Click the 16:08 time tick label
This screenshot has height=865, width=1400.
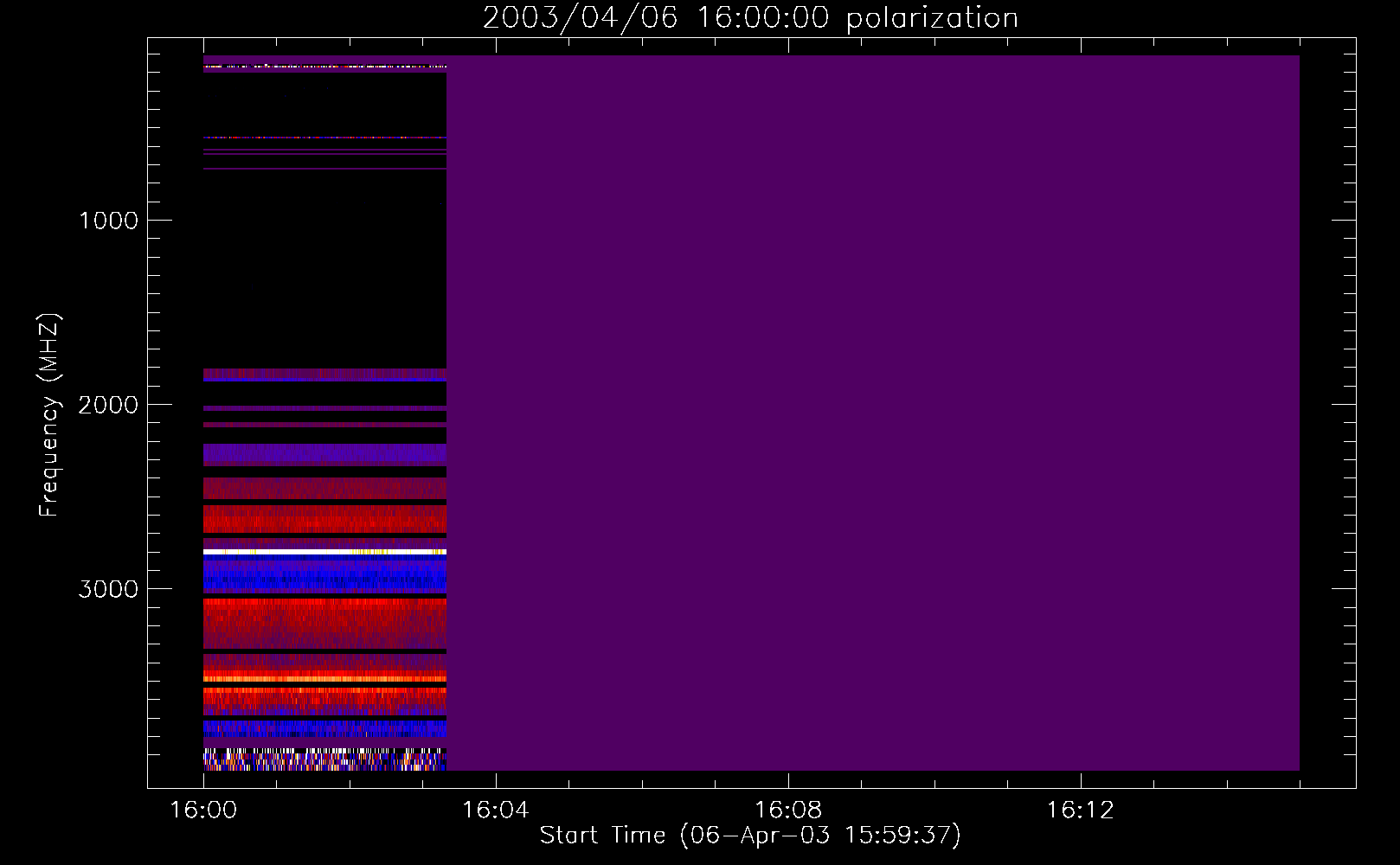coord(788,811)
